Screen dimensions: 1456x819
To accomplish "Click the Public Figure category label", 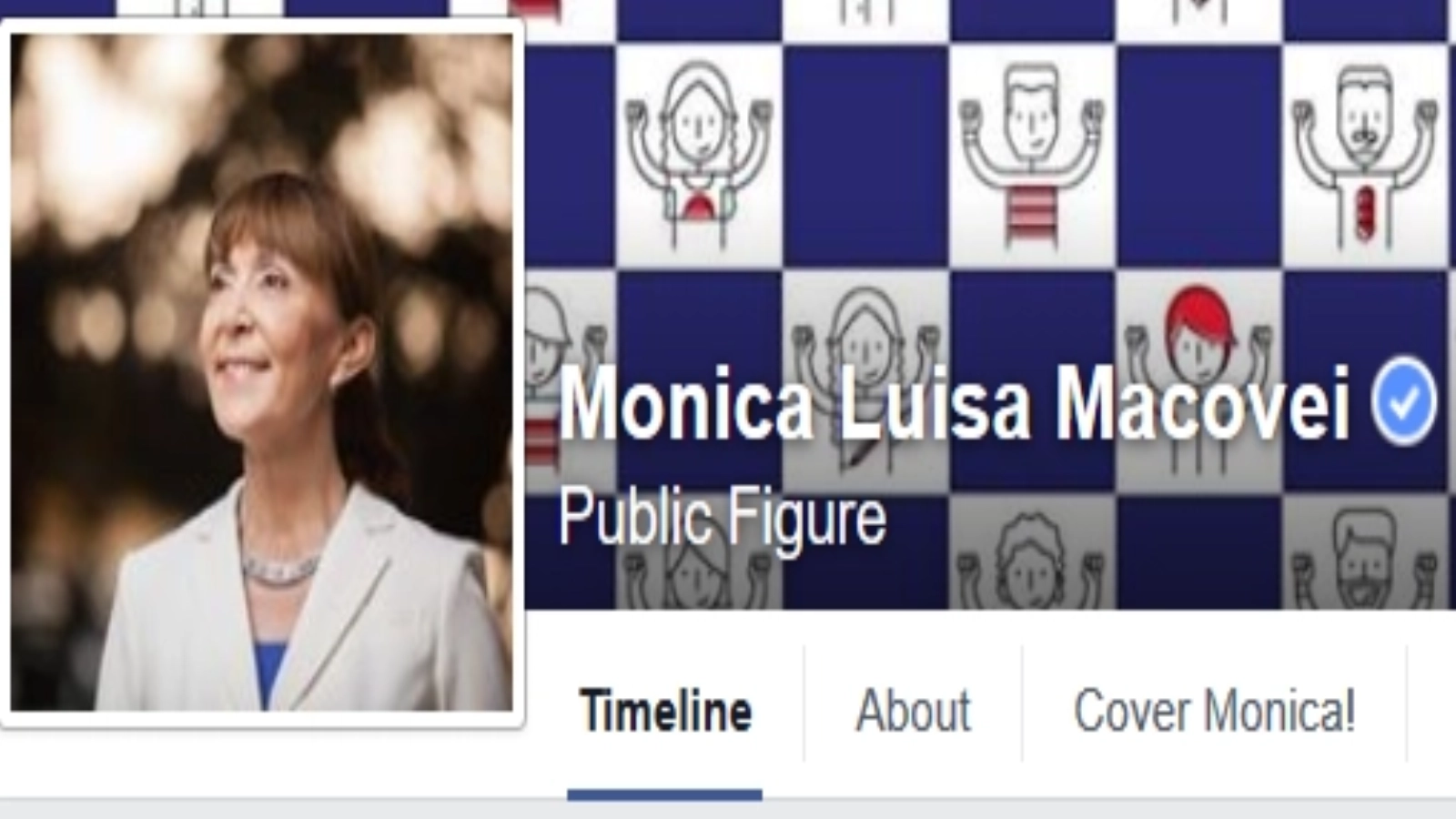I will 722,517.
